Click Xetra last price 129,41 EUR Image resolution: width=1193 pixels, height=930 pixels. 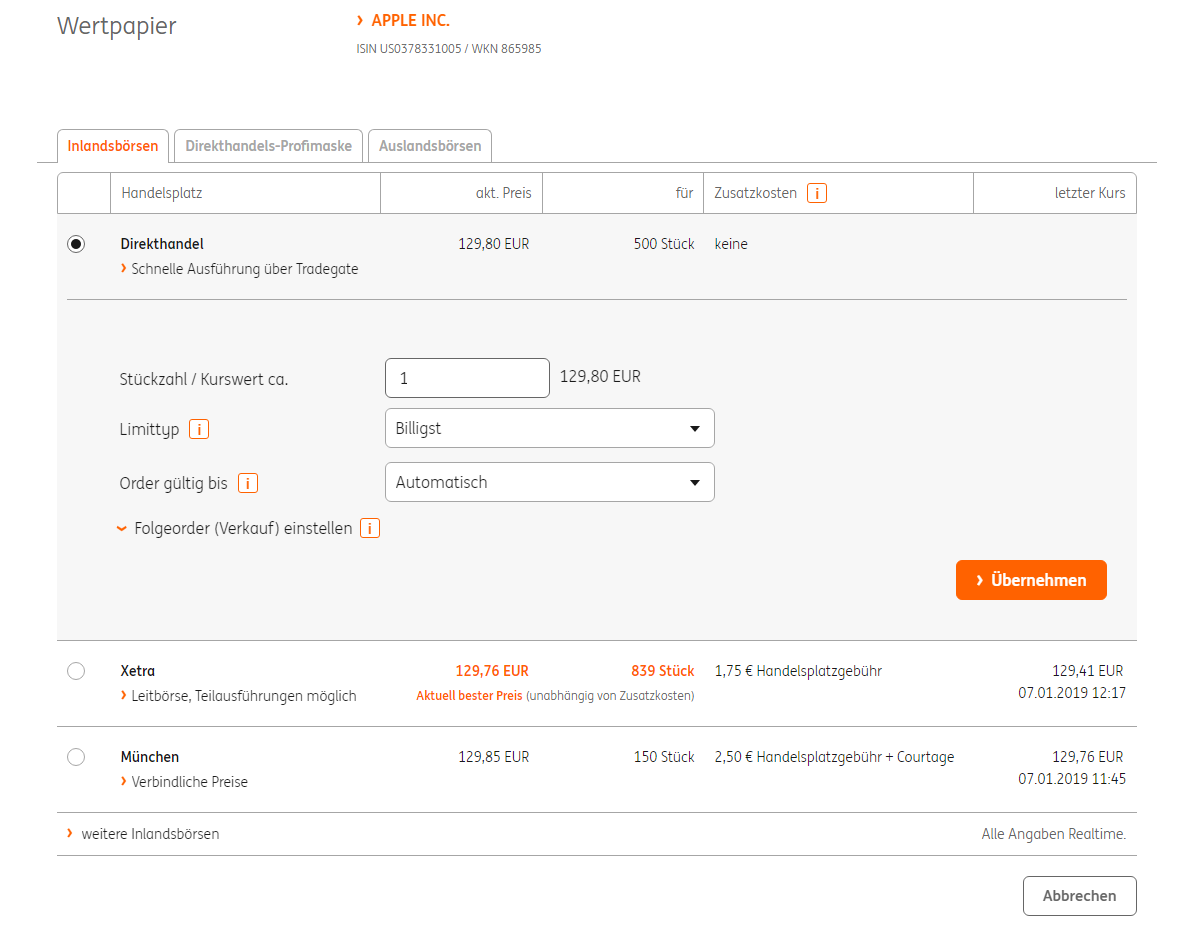(1087, 671)
